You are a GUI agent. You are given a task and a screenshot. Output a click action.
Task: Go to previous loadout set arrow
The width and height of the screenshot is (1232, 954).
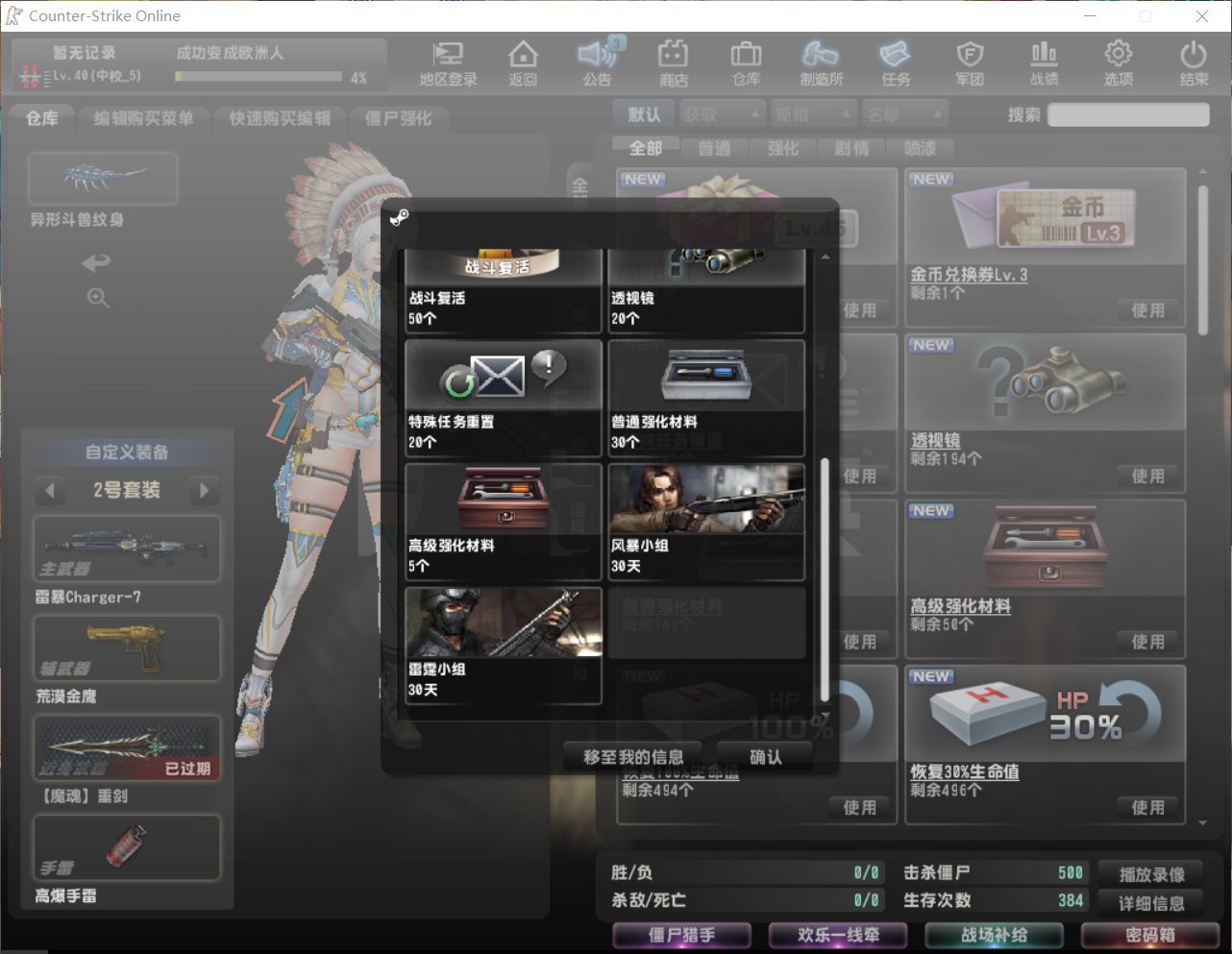coord(50,491)
